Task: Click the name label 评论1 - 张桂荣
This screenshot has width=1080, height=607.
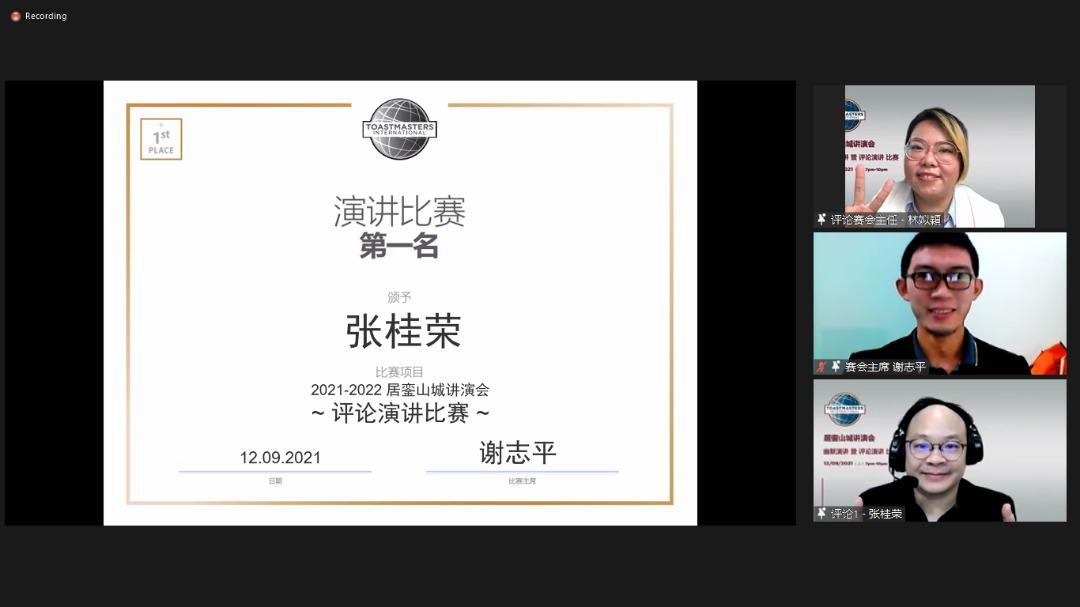Action: tap(866, 514)
